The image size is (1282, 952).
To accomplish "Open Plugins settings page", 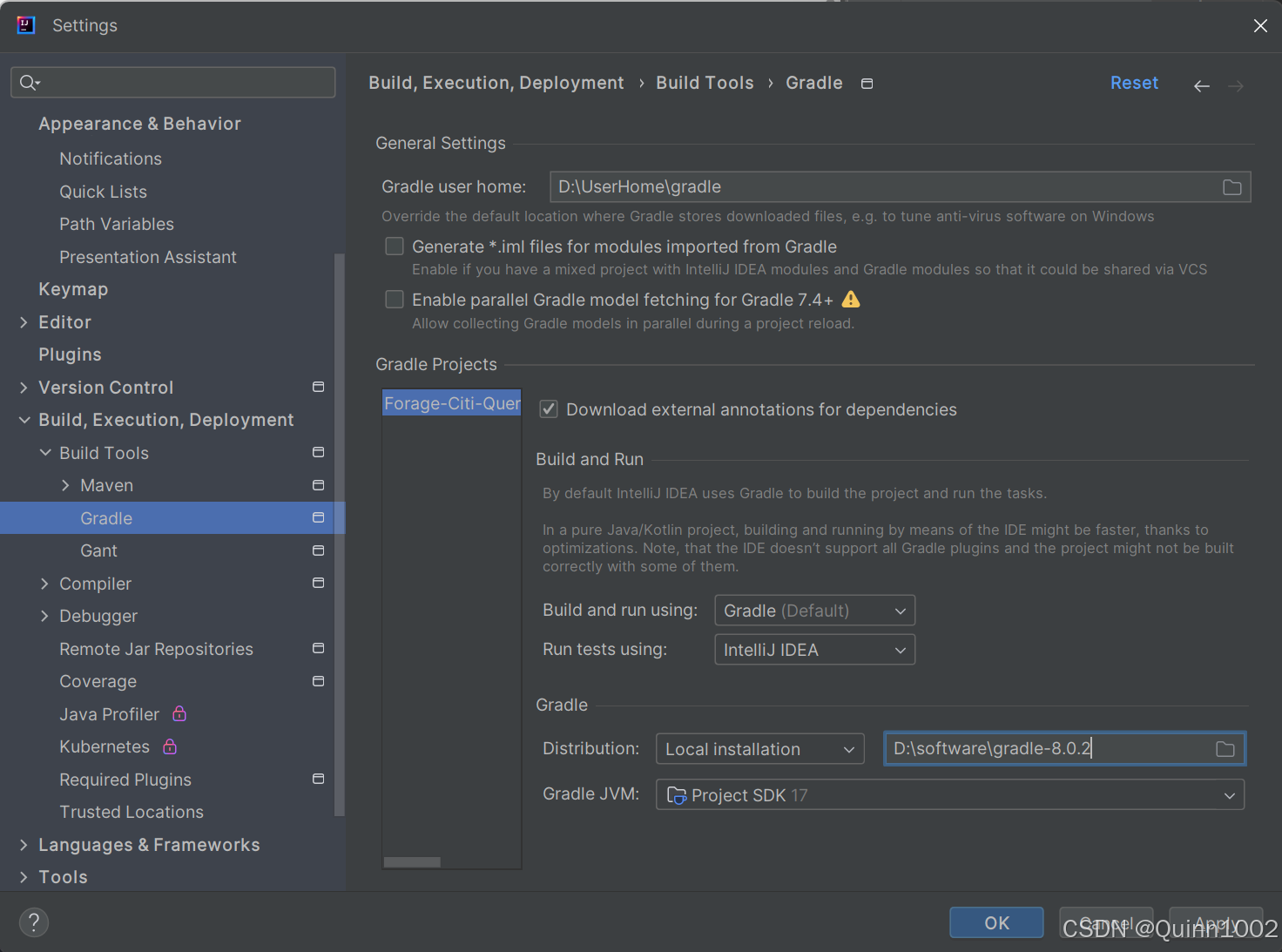I will tap(70, 354).
